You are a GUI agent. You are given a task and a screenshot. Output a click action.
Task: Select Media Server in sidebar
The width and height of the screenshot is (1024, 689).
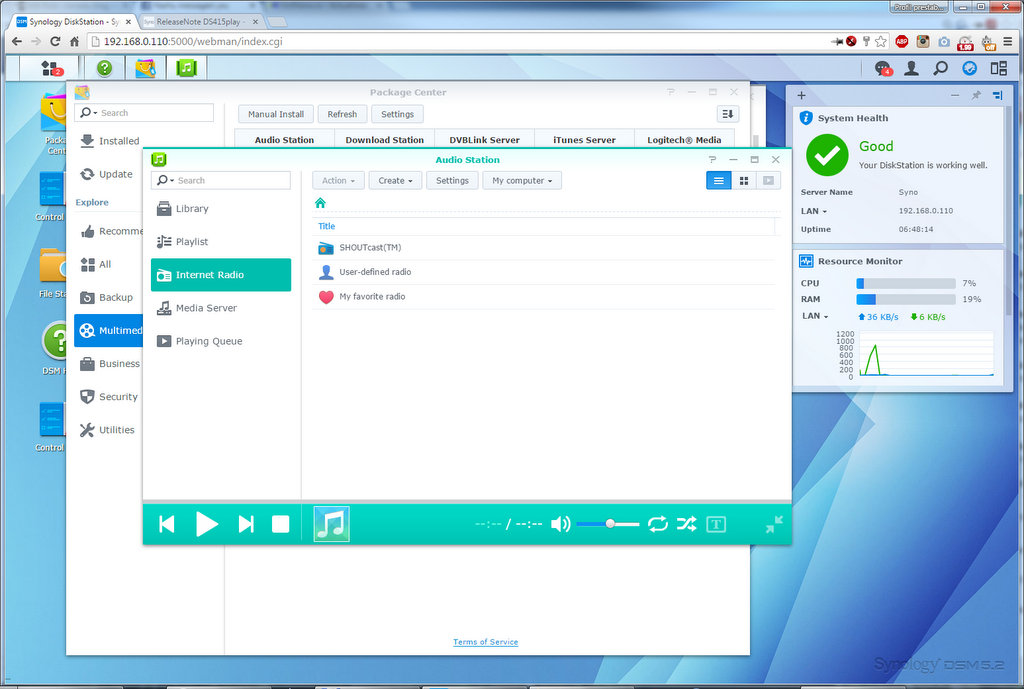[221, 308]
